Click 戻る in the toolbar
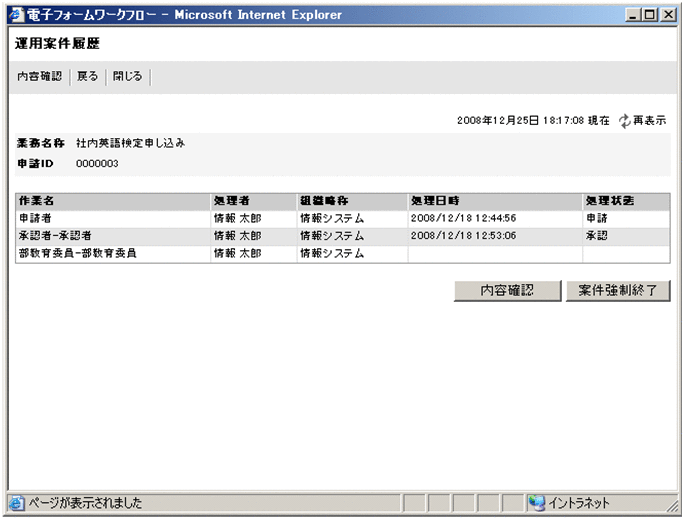The height and width of the screenshot is (520, 685). click(x=87, y=76)
